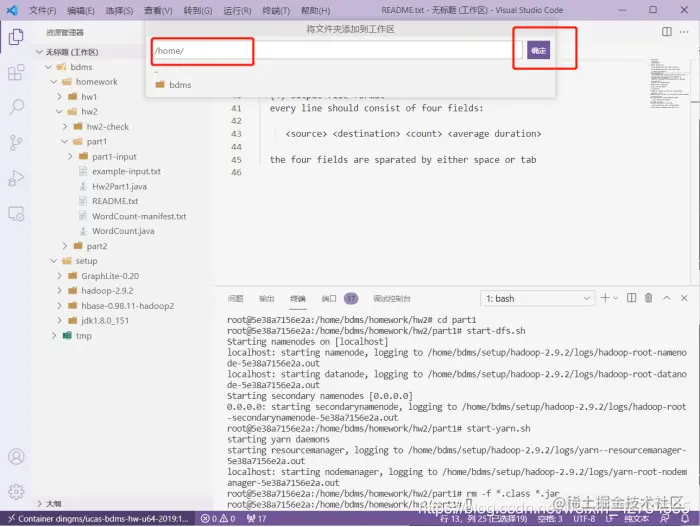Viewport: 700px width, 527px height.
Task: Click the /home/ path input field
Action: click(337, 50)
